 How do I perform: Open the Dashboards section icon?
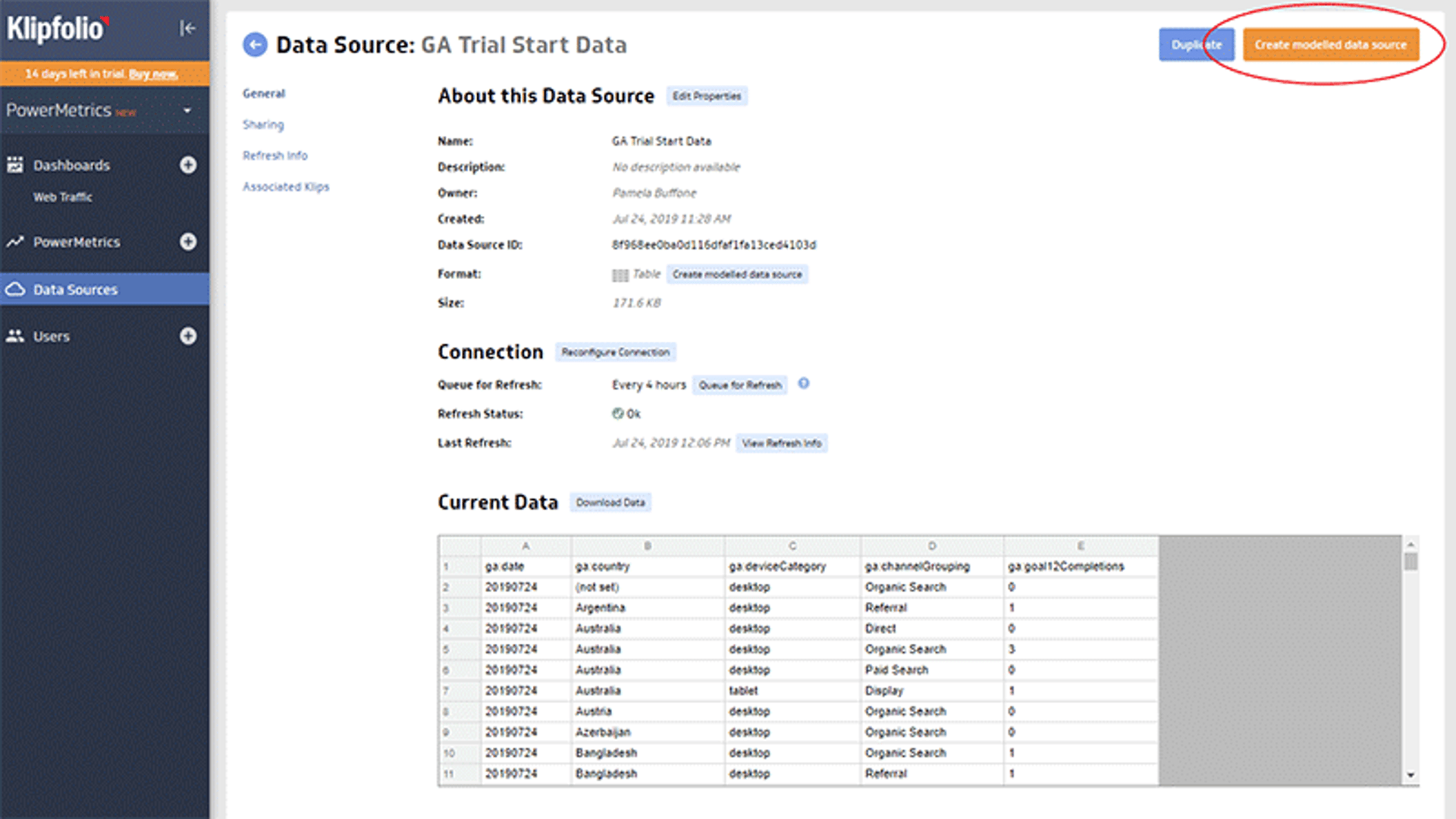14,165
